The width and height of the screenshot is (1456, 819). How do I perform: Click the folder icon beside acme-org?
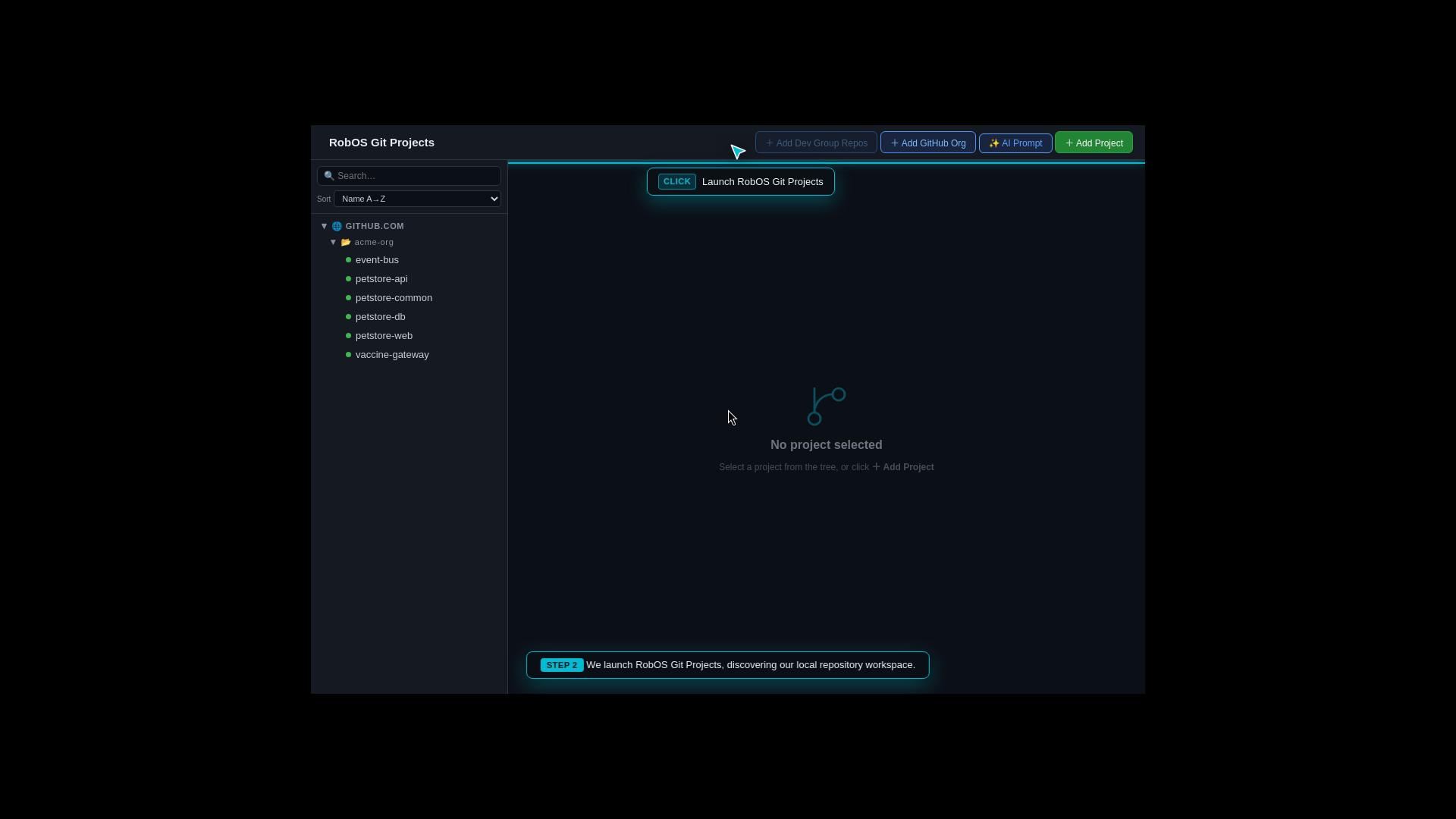[346, 242]
